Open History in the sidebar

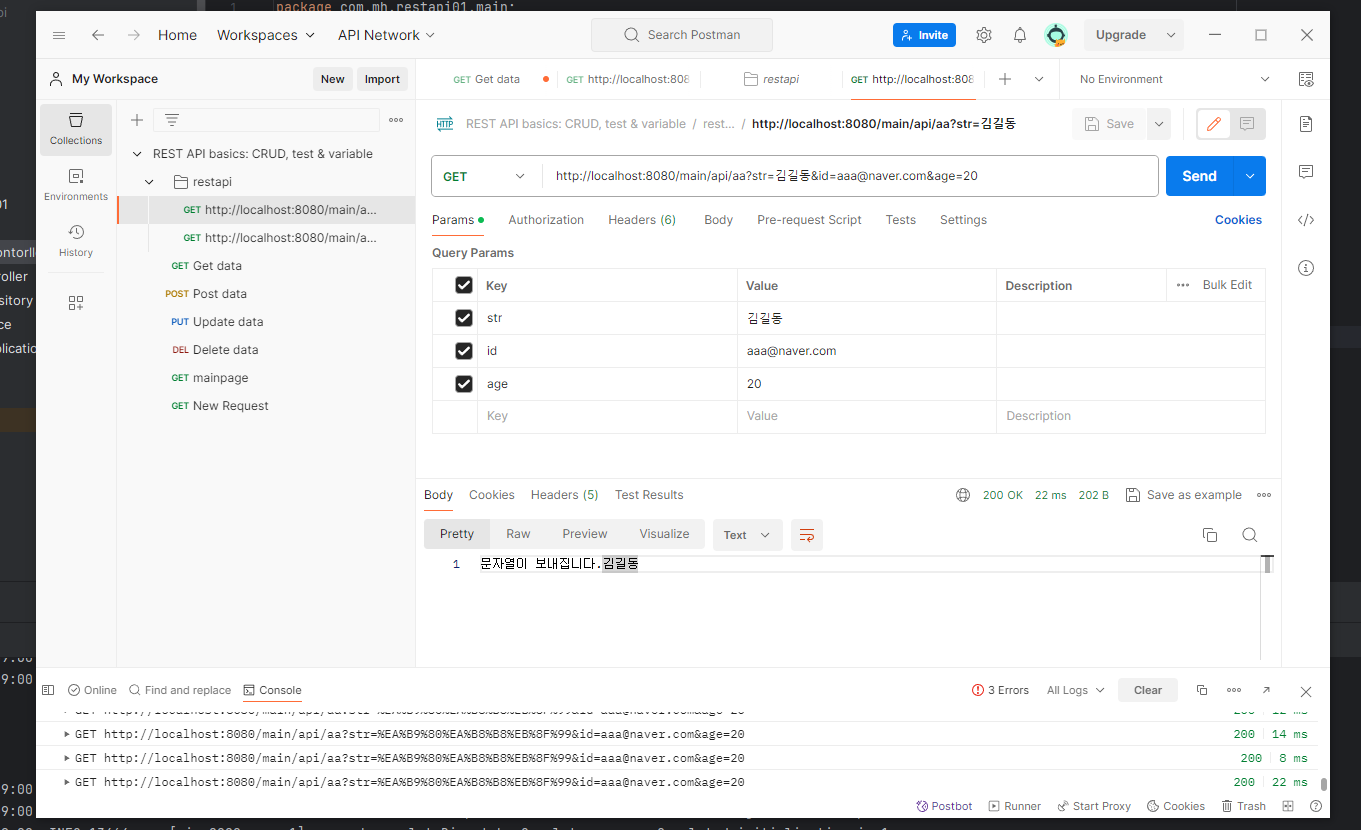[76, 241]
